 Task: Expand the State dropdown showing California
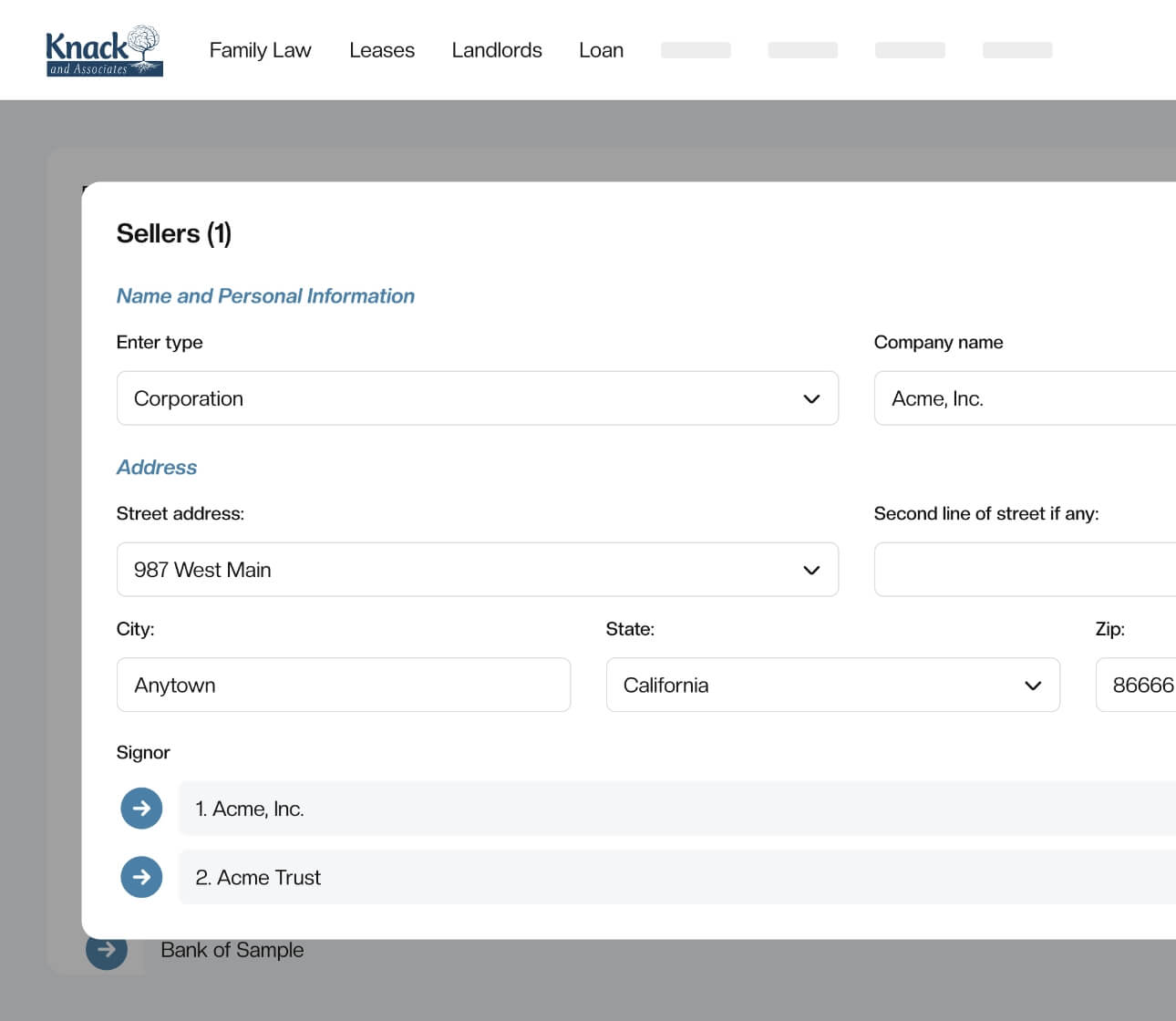(831, 685)
